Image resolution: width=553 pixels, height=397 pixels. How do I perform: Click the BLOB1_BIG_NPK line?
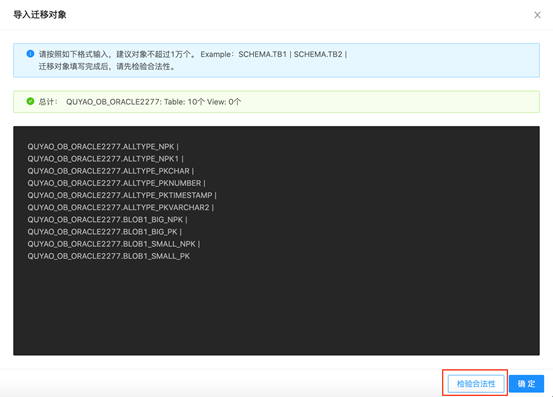pyautogui.click(x=108, y=220)
